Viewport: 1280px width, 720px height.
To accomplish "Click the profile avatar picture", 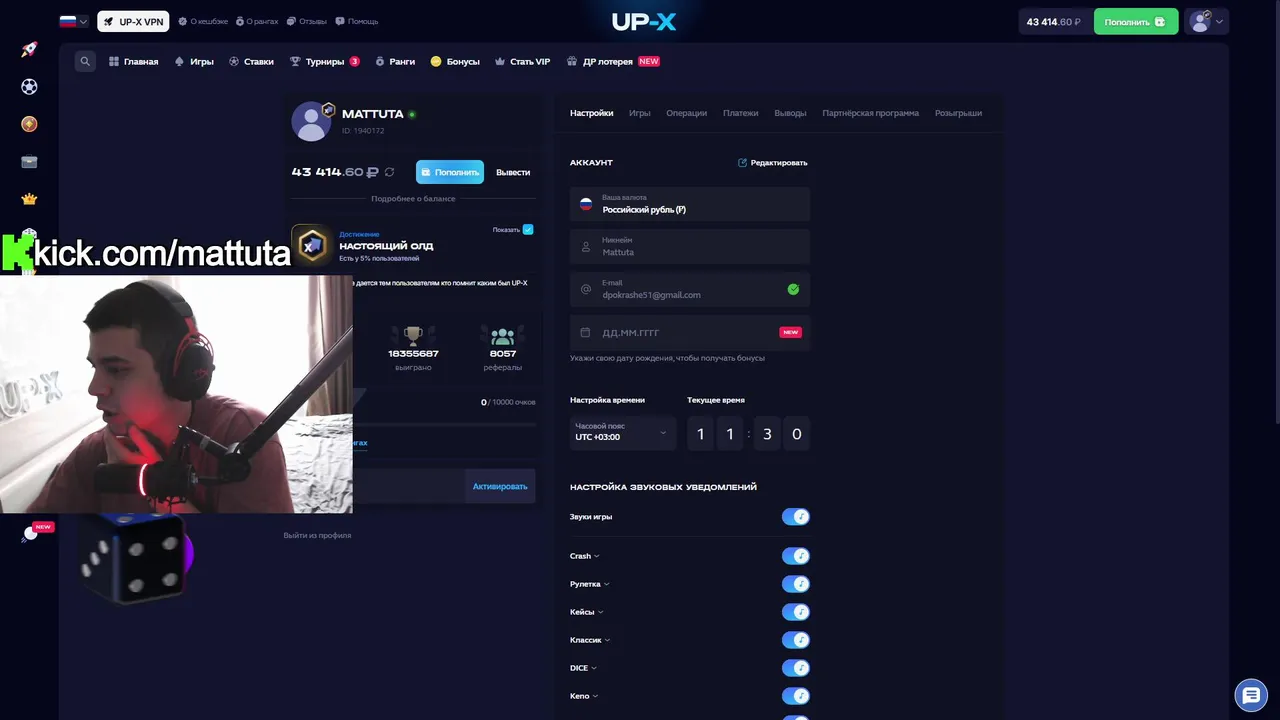I will click(311, 121).
